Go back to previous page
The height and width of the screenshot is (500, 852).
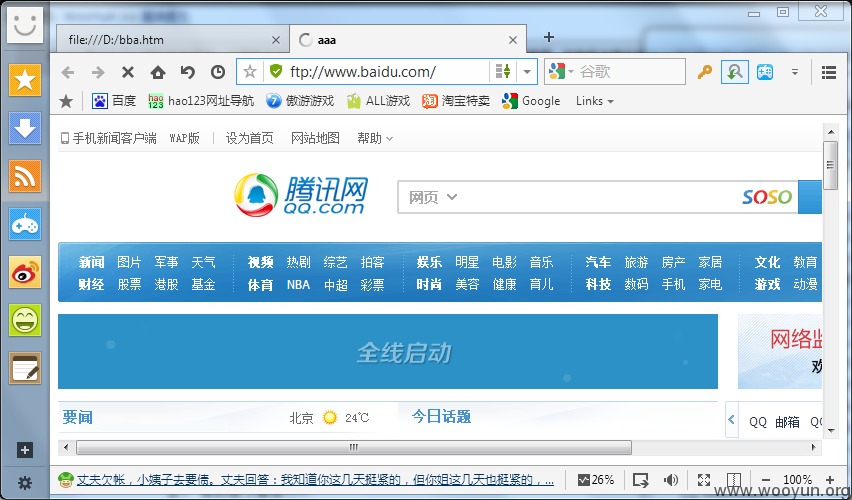click(x=67, y=72)
